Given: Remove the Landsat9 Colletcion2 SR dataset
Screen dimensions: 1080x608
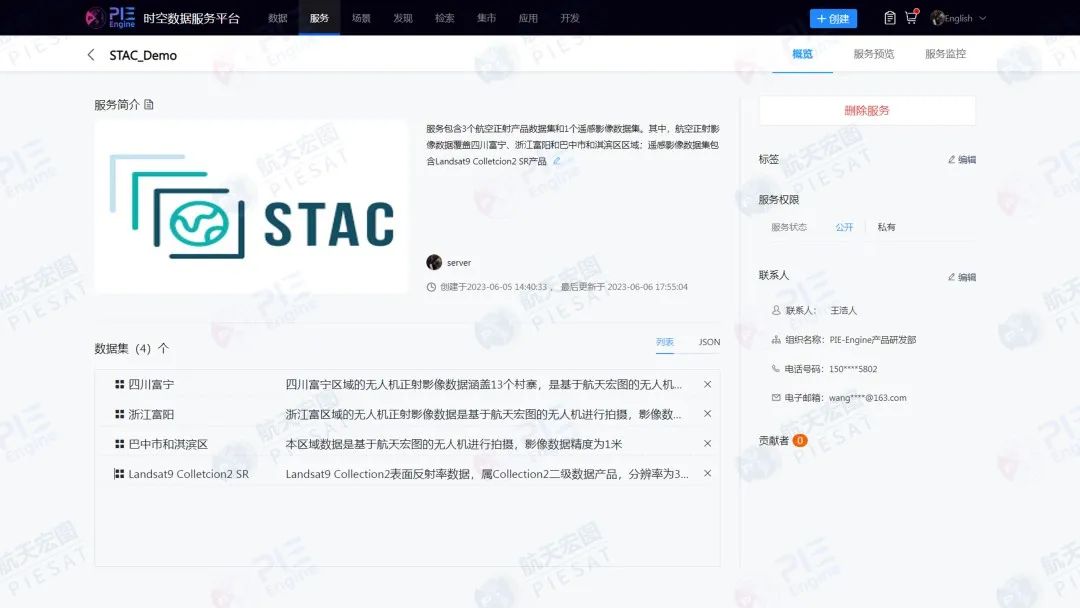Looking at the screenshot, I should pos(707,473).
